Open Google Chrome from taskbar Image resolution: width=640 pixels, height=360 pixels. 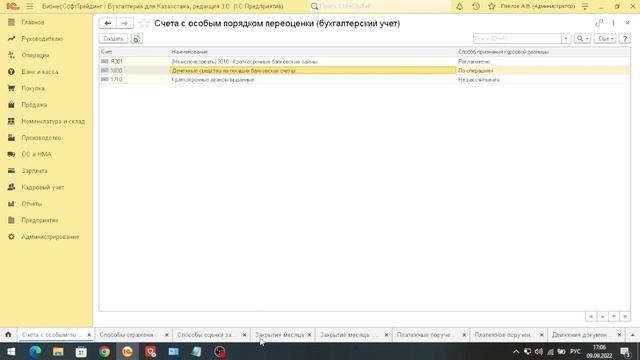tap(104, 351)
